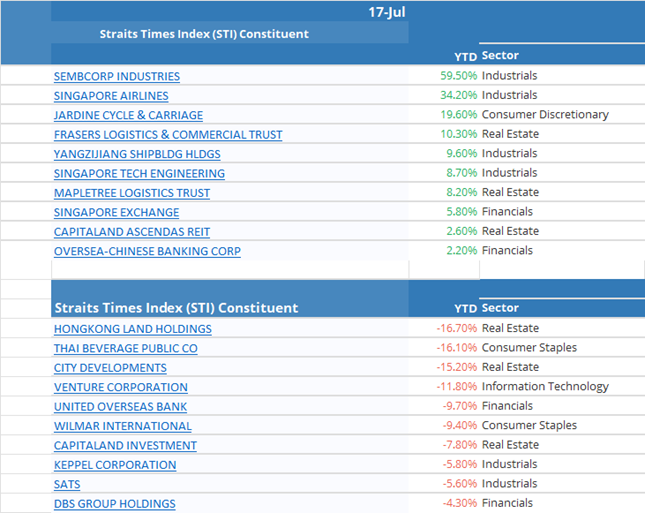Image resolution: width=645 pixels, height=513 pixels.
Task: Open the MAPLETREE LOGISTICS TRUST link
Action: click(132, 193)
